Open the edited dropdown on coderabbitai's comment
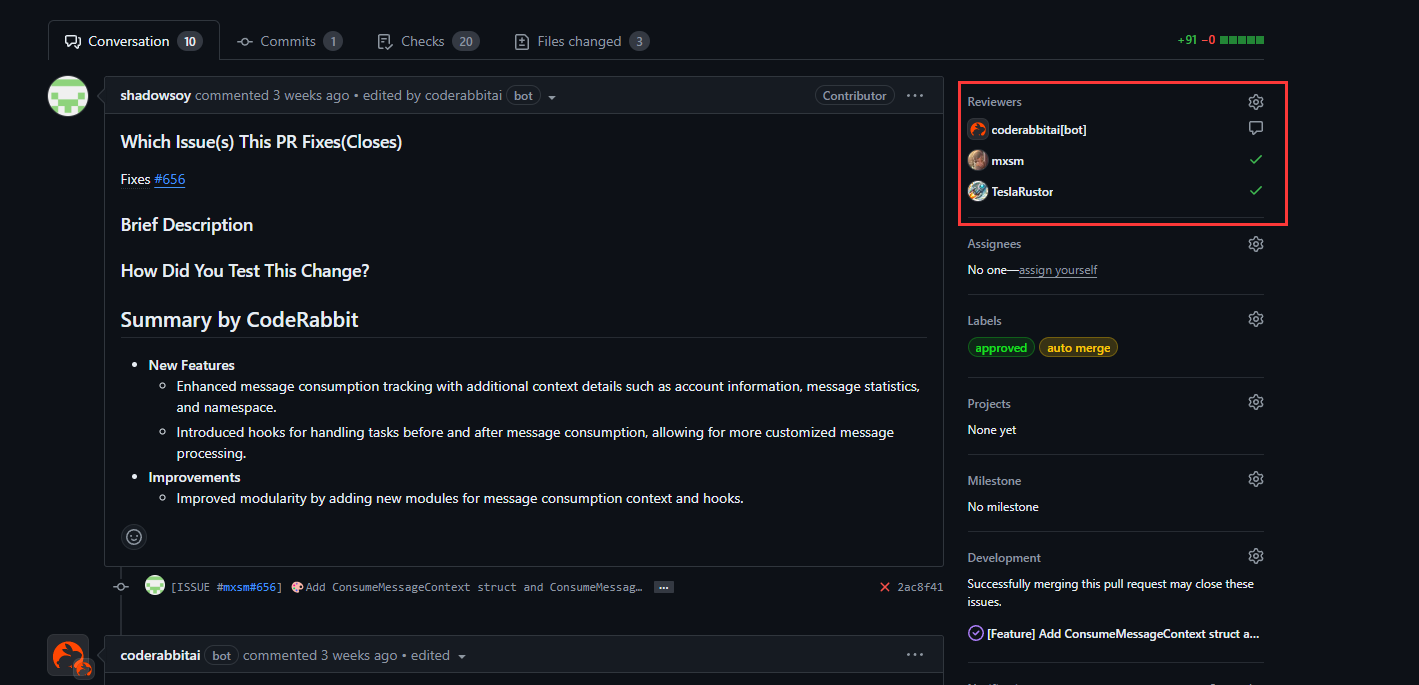This screenshot has width=1419, height=685. click(x=462, y=655)
